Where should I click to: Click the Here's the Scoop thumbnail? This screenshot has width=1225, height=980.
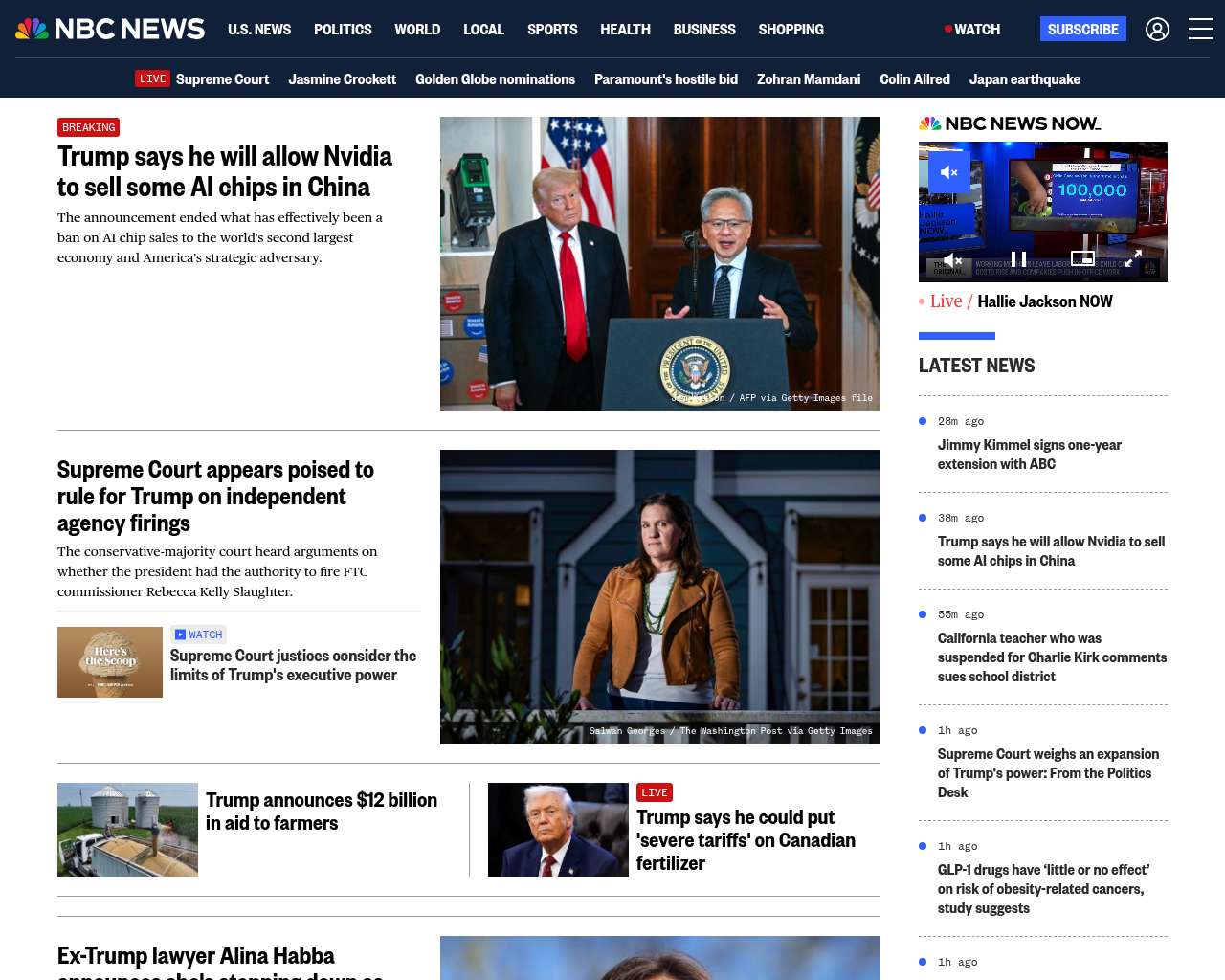(x=110, y=662)
